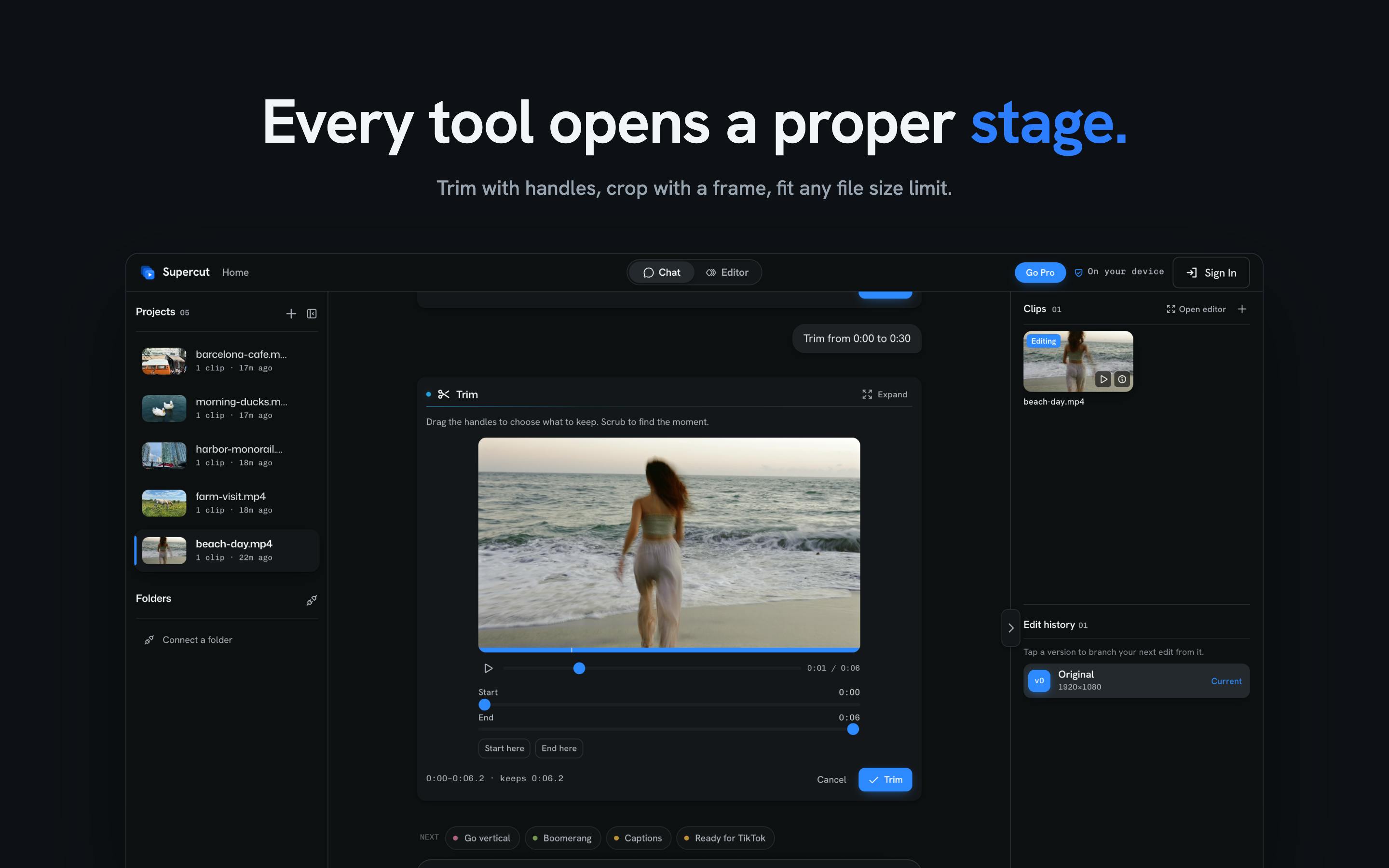1389x868 pixels.
Task: Select the v0 Original version
Action: pyautogui.click(x=1136, y=681)
